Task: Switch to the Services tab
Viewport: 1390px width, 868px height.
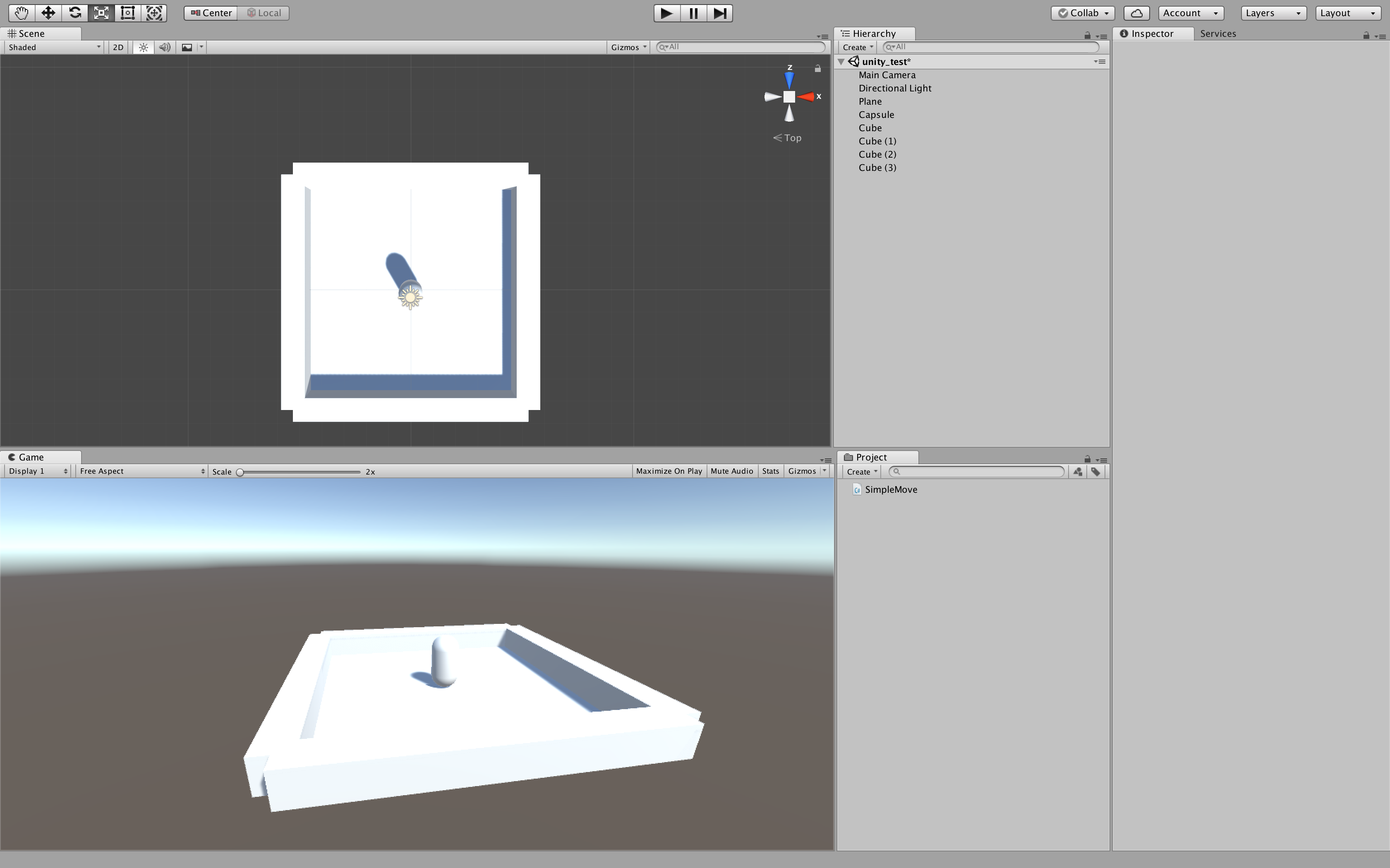Action: (x=1218, y=33)
